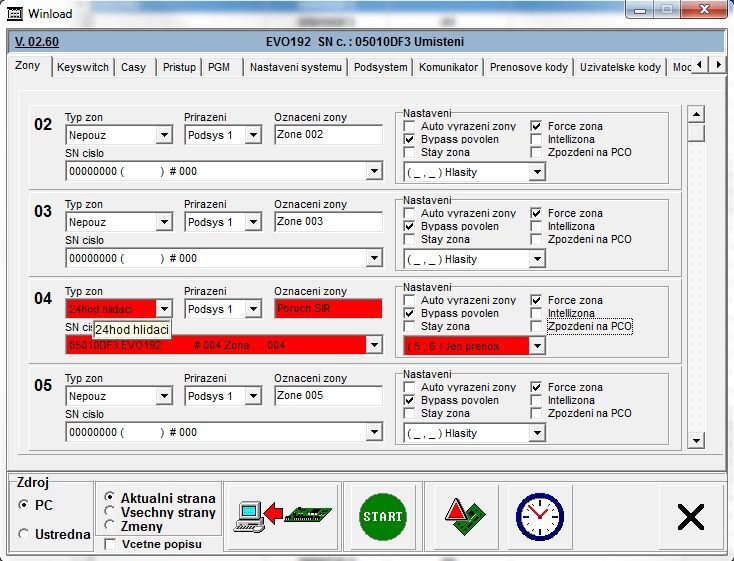Viewport: 734px width, 561px height.
Task: Toggle Intellizona checkbox for zone 04
Action: tap(537, 314)
